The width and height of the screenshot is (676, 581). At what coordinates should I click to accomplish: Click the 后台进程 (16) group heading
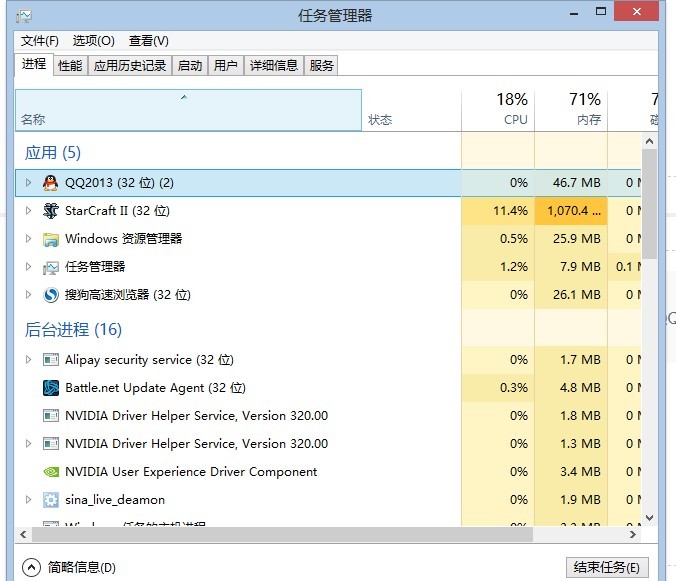[73, 330]
